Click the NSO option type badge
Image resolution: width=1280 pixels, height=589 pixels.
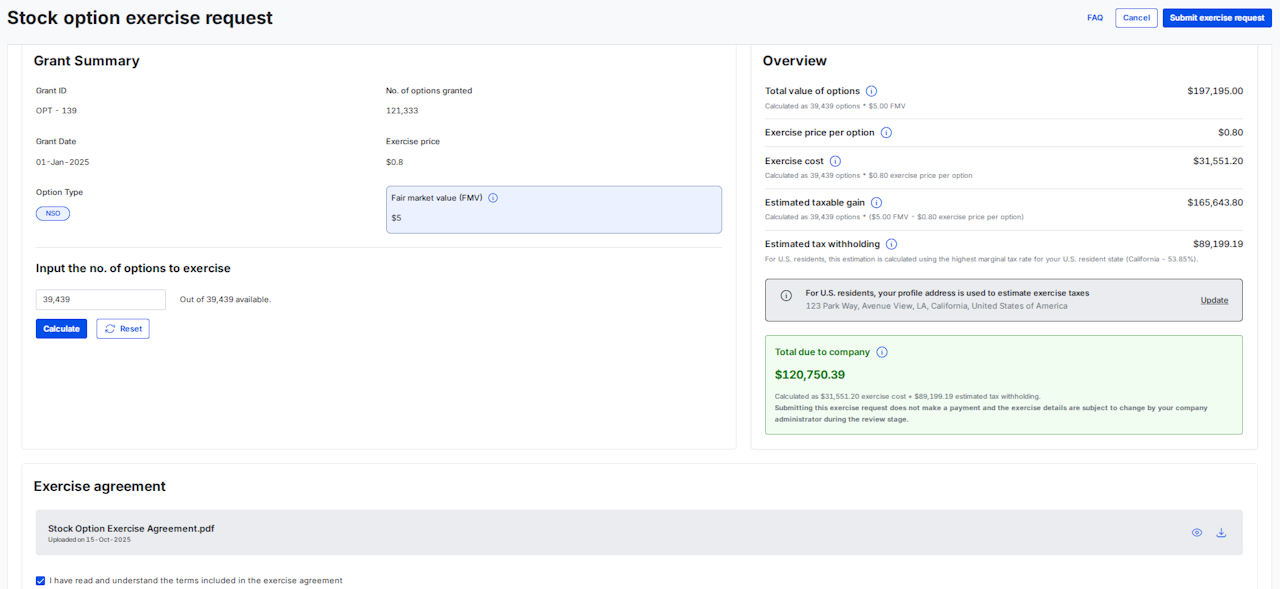click(53, 213)
